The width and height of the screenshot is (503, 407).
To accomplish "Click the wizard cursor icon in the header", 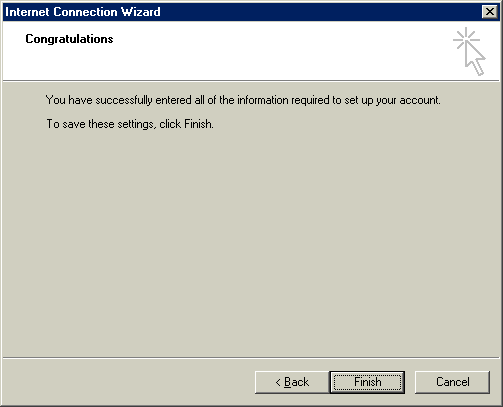I will (x=469, y=52).
